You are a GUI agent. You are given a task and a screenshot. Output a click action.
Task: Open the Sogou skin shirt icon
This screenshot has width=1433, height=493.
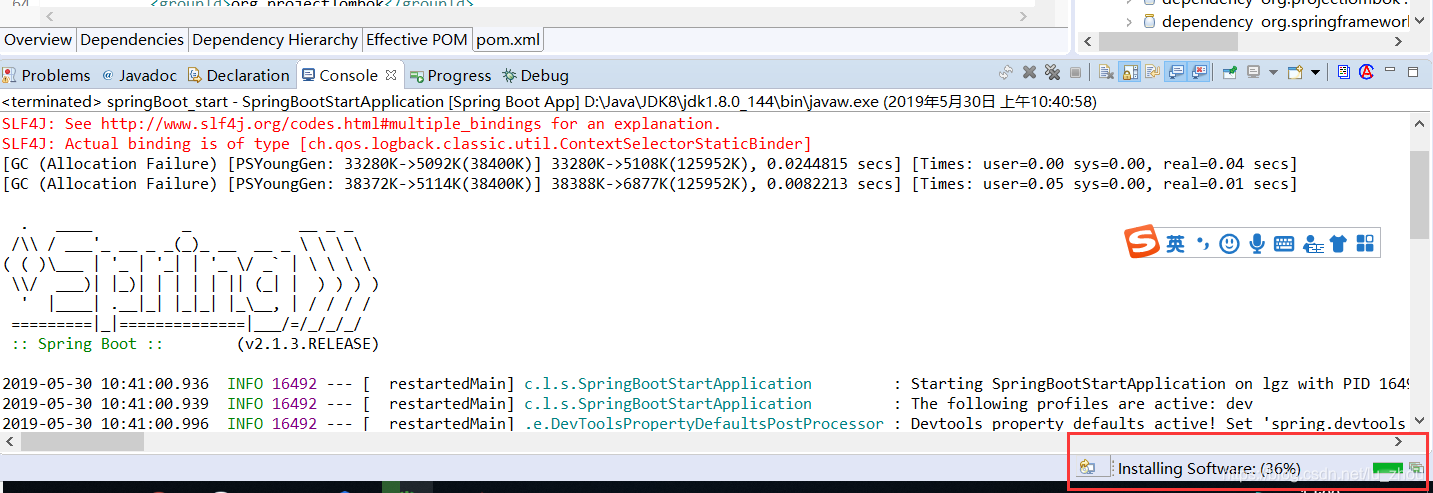(1339, 244)
